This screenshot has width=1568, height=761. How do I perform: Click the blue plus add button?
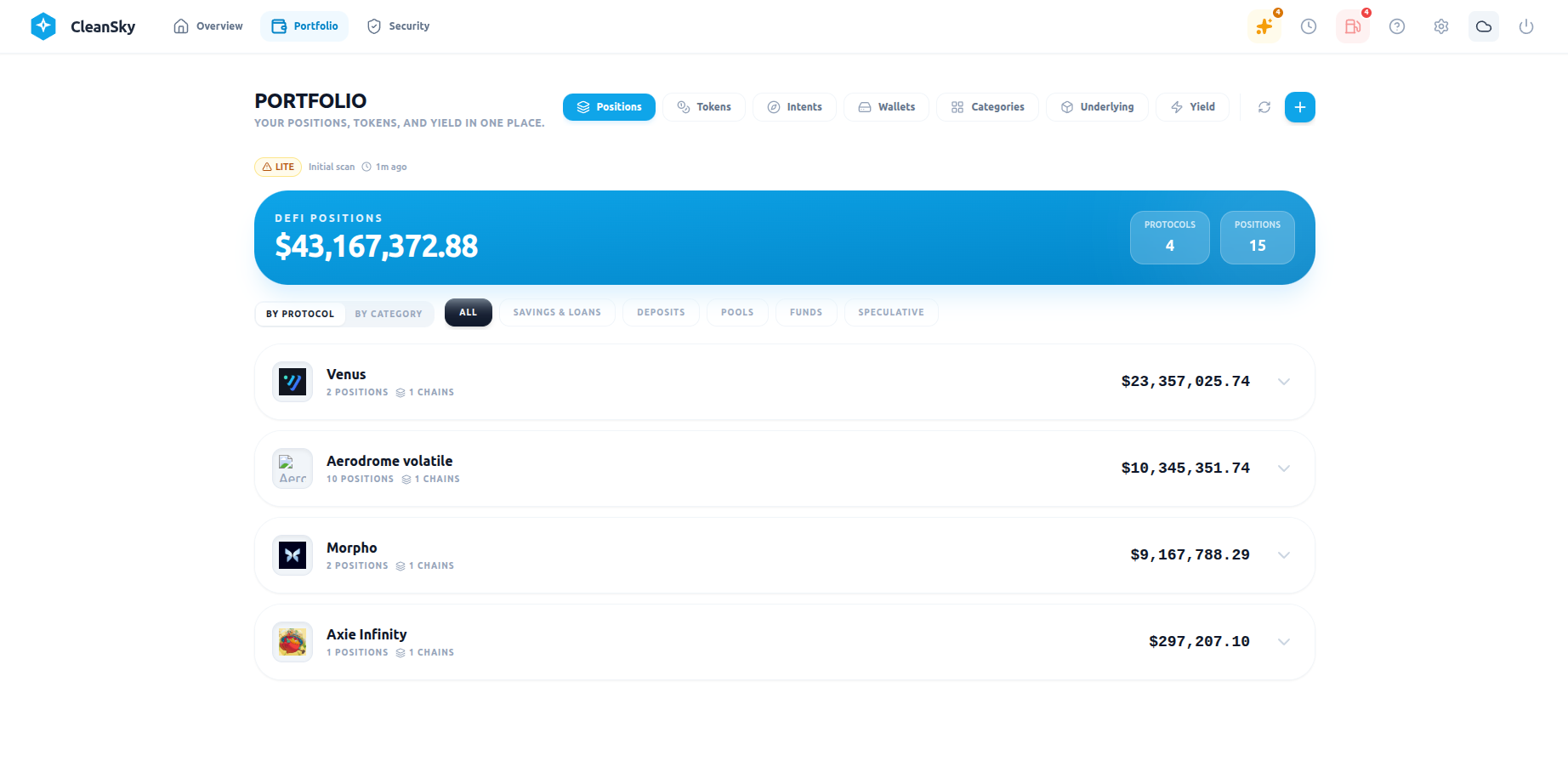[1300, 107]
